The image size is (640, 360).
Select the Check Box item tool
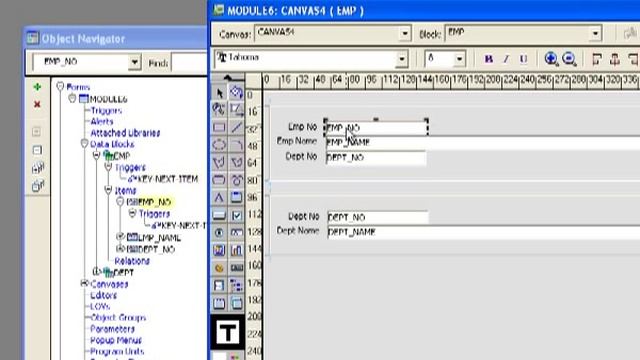pyautogui.click(x=236, y=215)
